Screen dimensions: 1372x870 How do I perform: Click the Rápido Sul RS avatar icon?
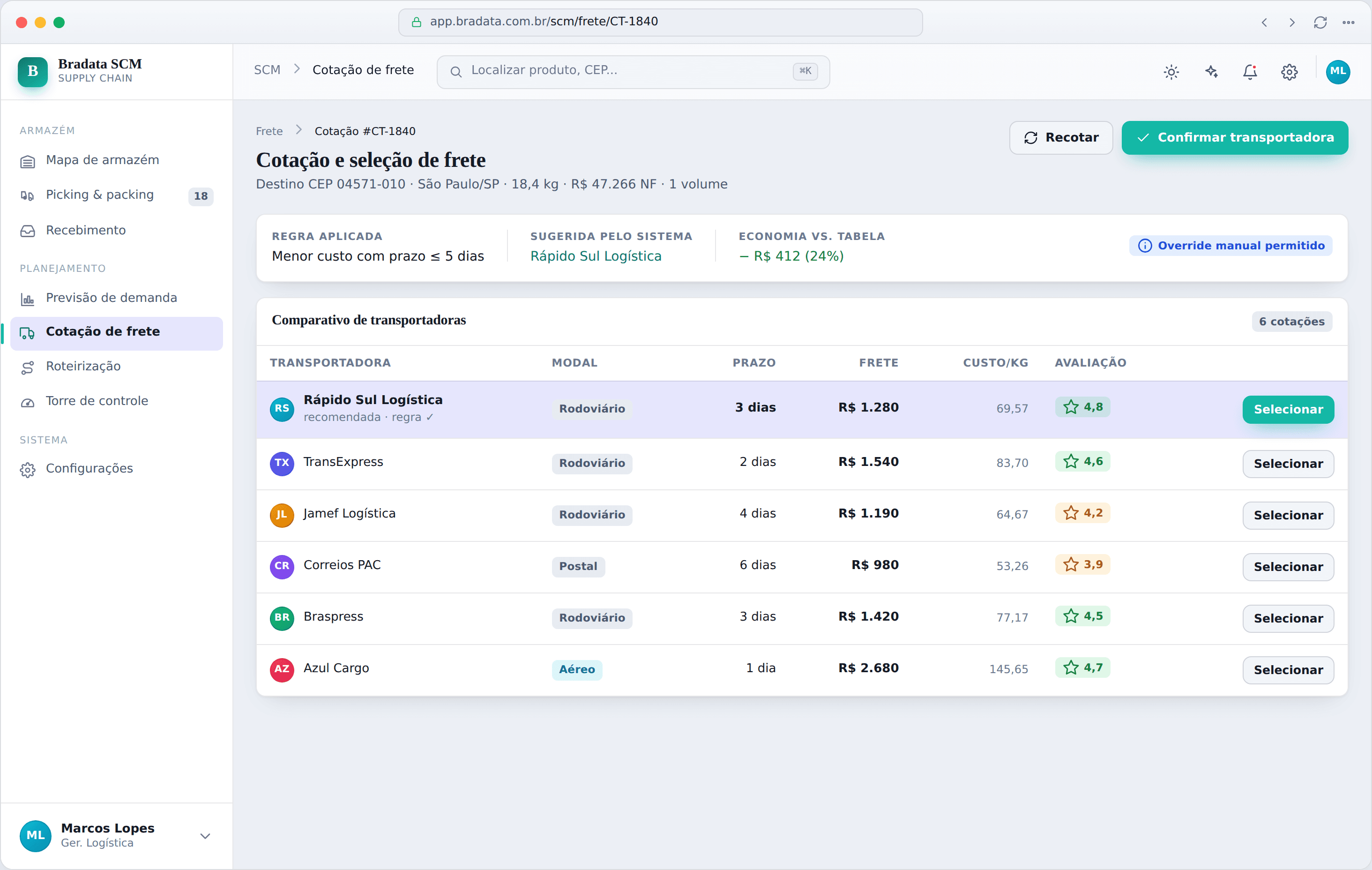pos(282,409)
